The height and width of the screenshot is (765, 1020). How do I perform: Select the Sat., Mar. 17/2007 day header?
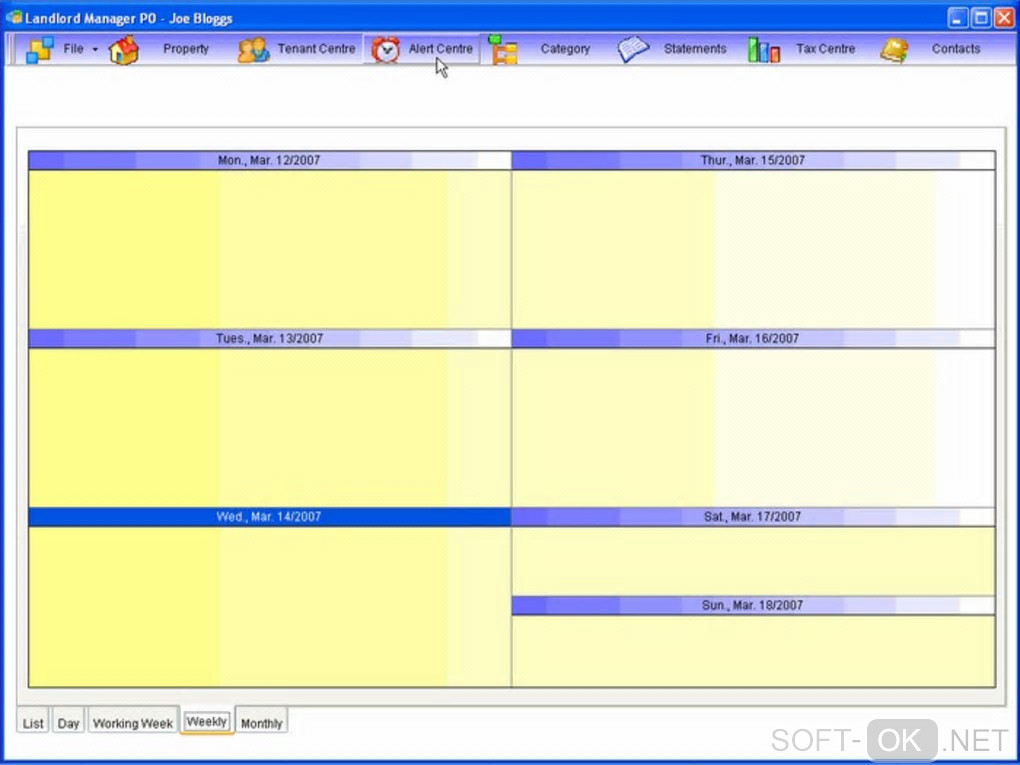753,517
